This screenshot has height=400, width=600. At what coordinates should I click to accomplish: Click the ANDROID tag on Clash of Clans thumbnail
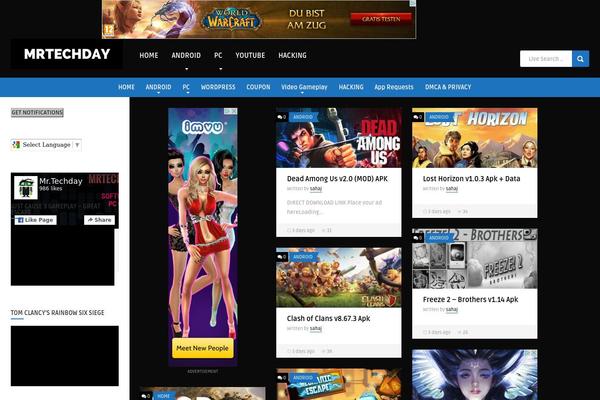303,257
